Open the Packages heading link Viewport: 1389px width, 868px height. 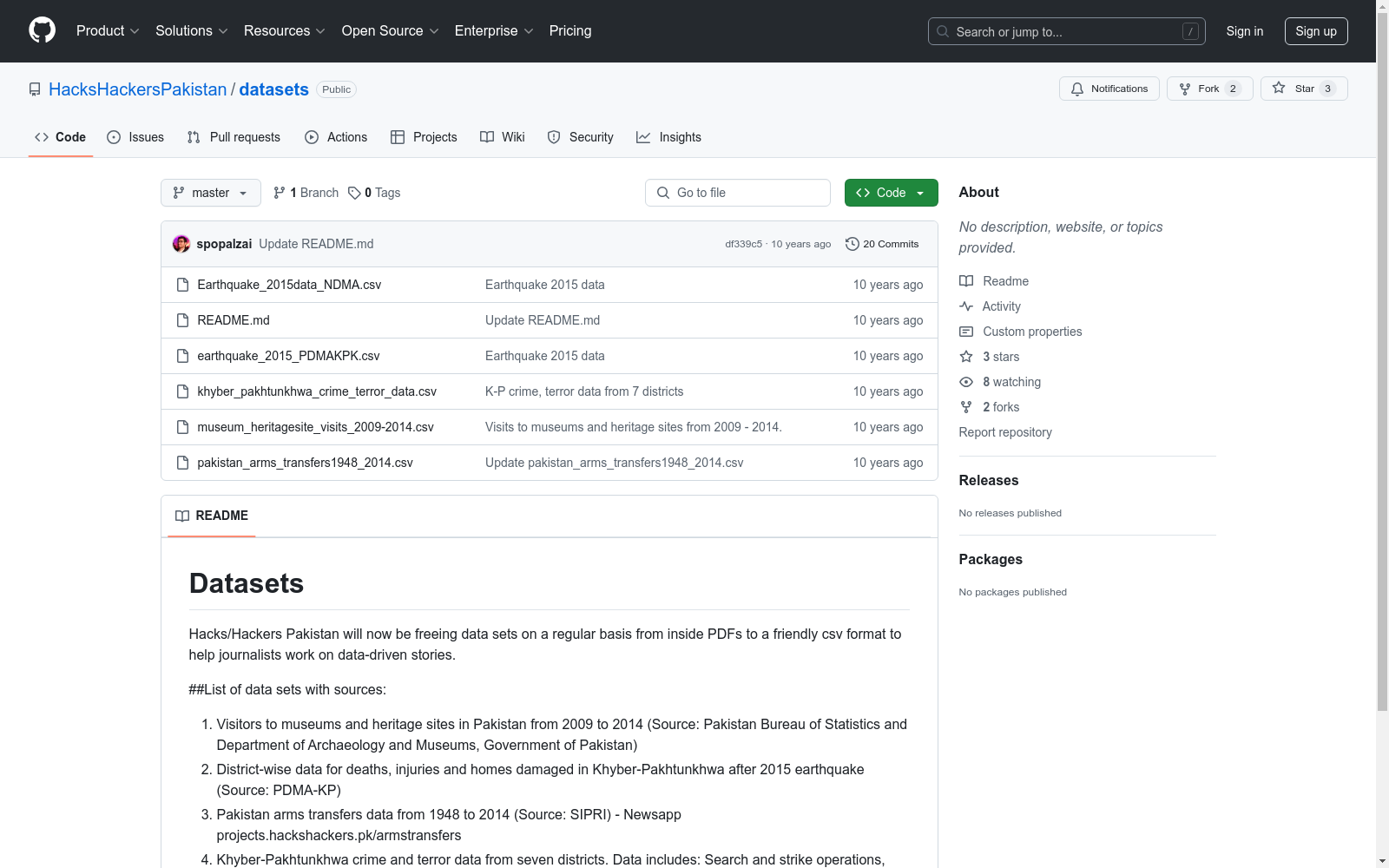tap(991, 559)
